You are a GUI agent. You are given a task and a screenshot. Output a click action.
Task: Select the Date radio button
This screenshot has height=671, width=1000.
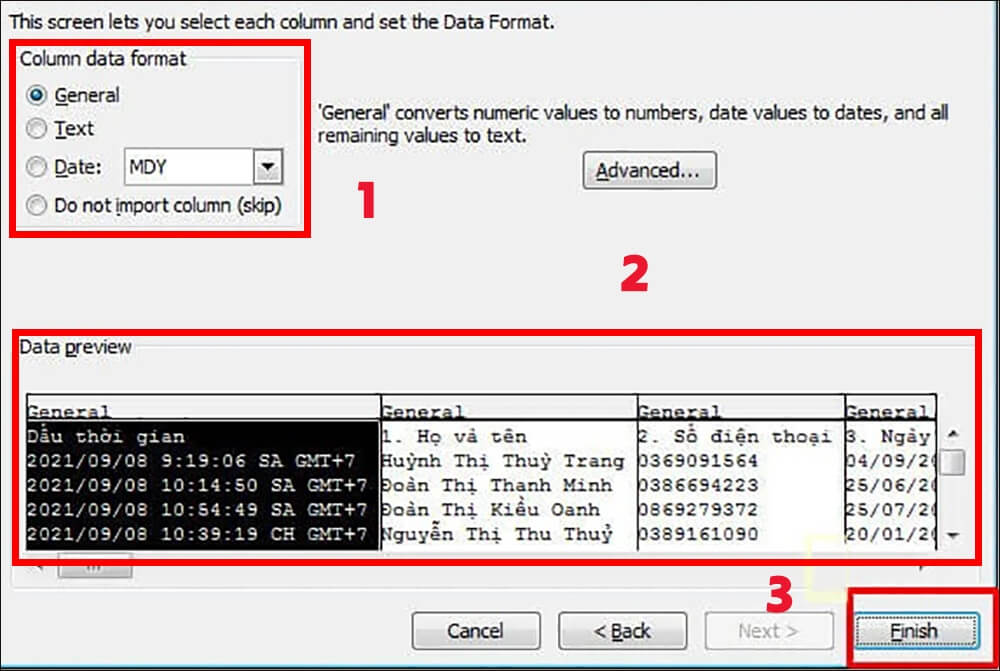(36, 166)
